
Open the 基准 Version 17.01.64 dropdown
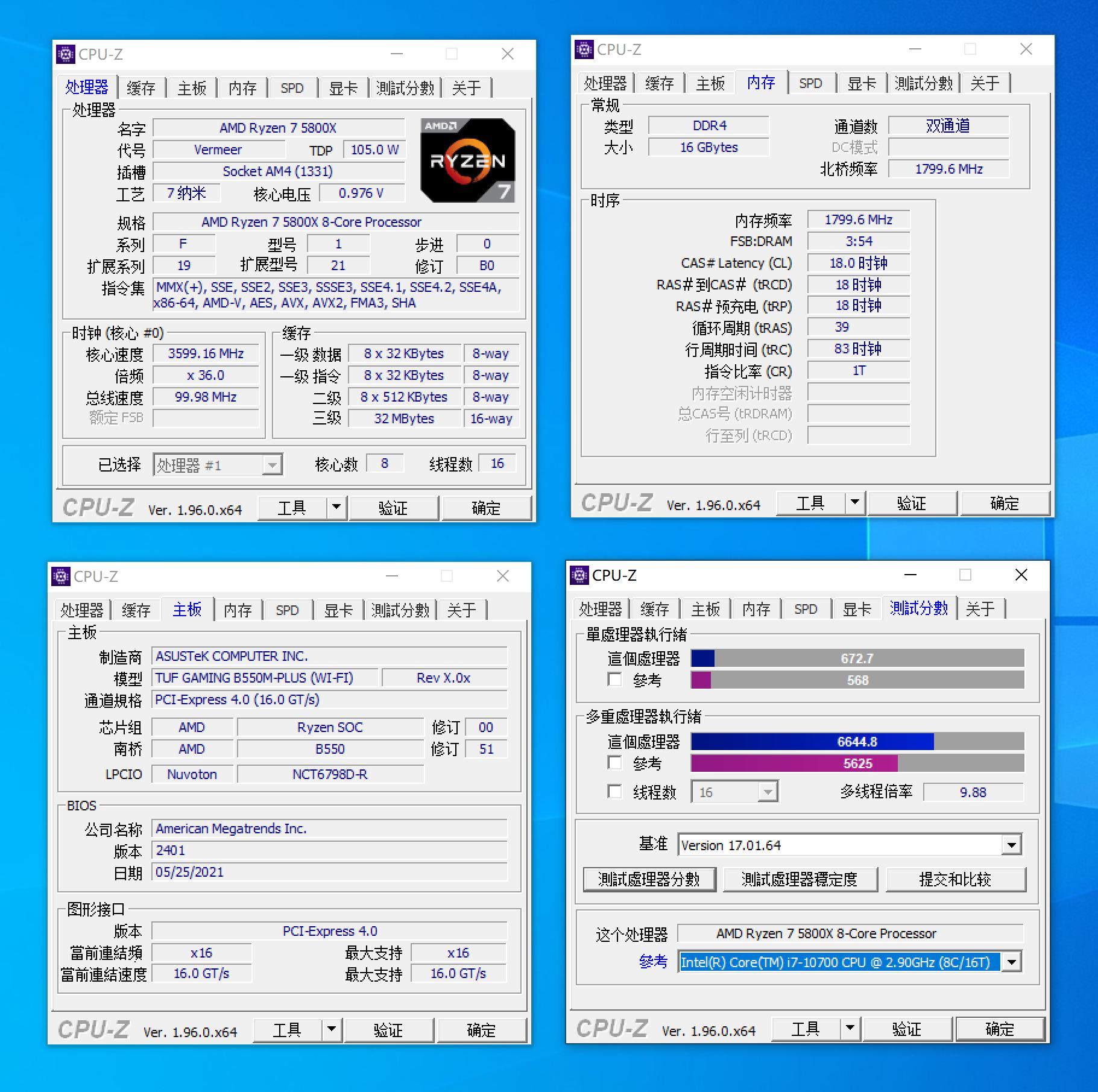point(1012,845)
